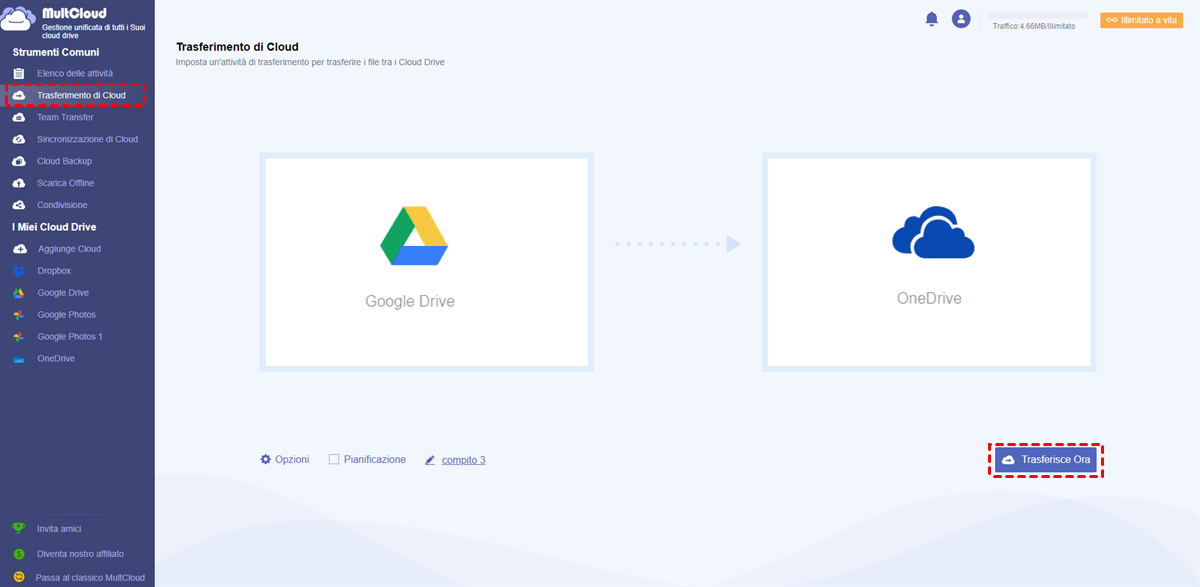Click the Dropbox icon in sidebar
This screenshot has width=1200, height=587.
[18, 271]
